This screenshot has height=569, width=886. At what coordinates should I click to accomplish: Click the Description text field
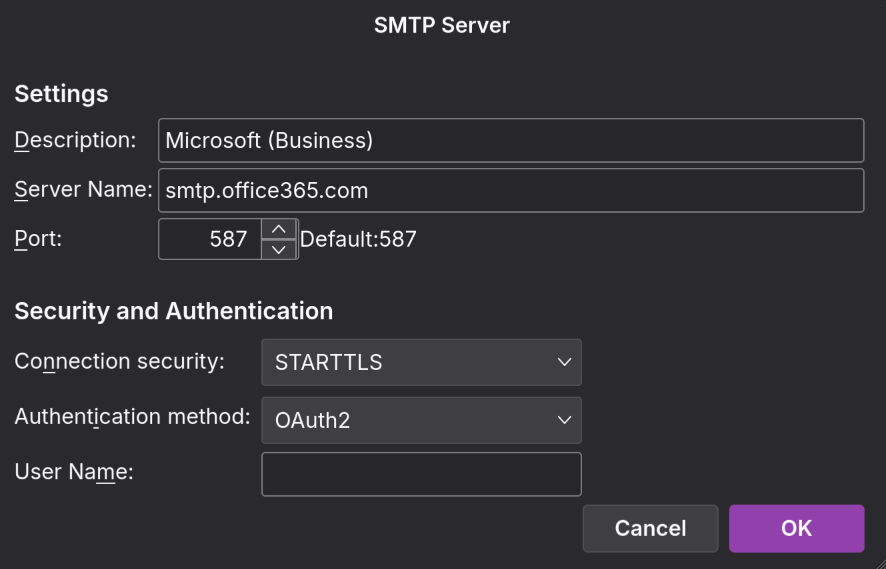[510, 140]
